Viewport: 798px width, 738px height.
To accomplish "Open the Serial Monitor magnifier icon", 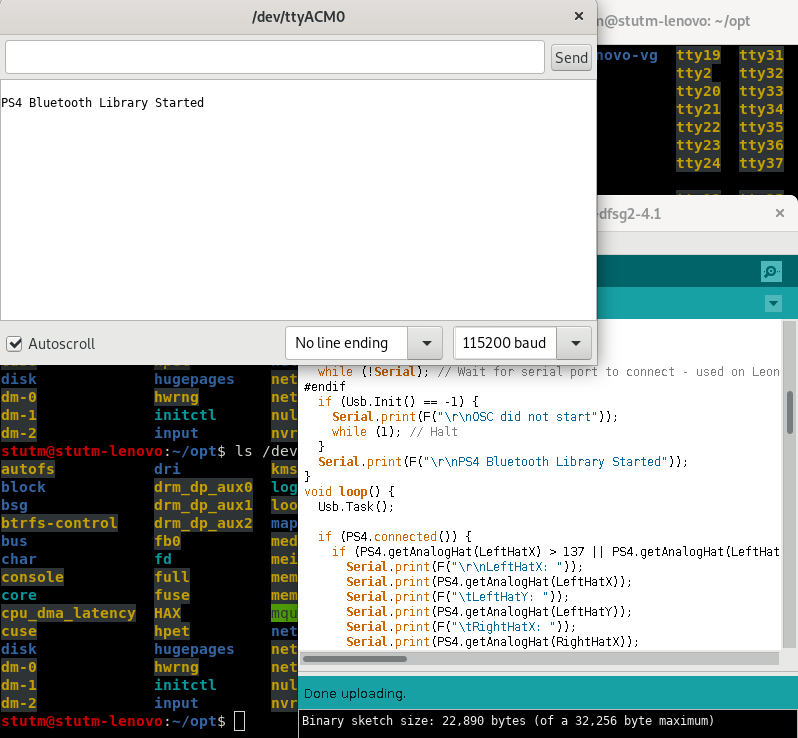I will 770,271.
